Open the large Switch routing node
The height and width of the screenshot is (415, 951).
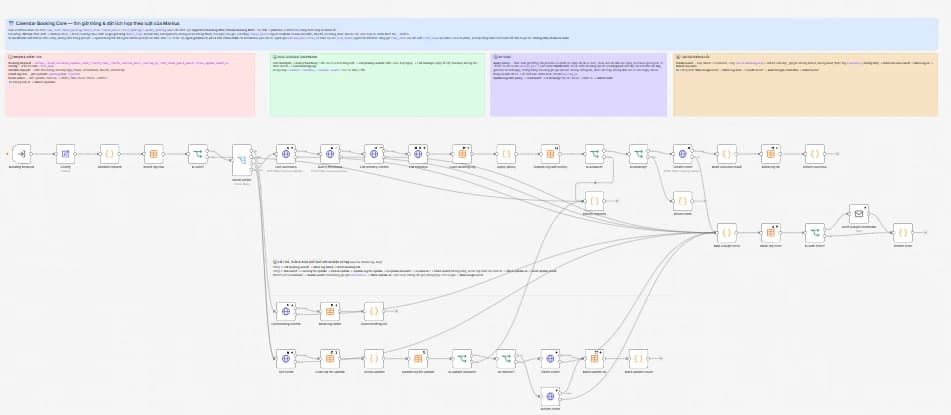point(242,160)
